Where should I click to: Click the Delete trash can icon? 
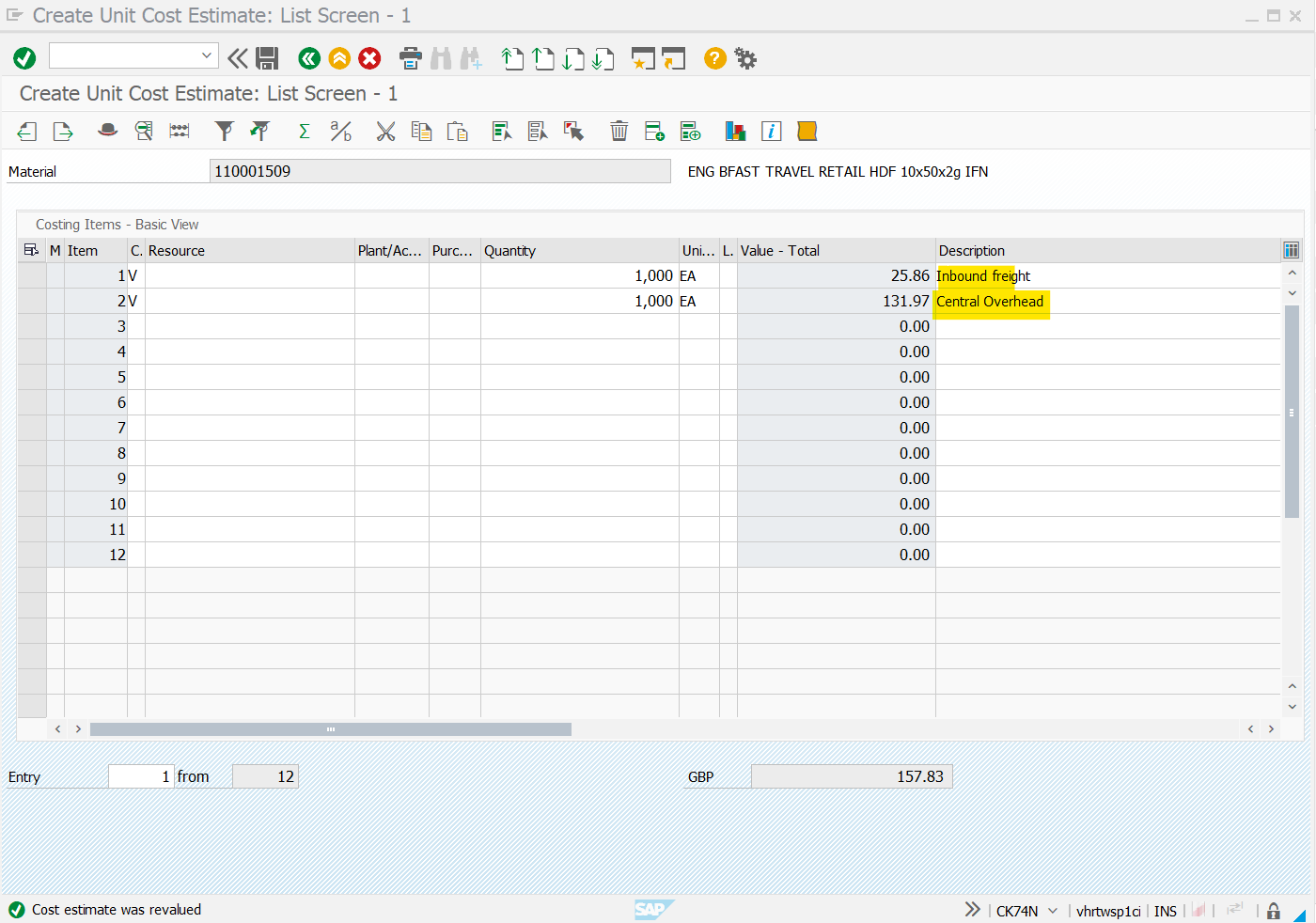pos(619,132)
